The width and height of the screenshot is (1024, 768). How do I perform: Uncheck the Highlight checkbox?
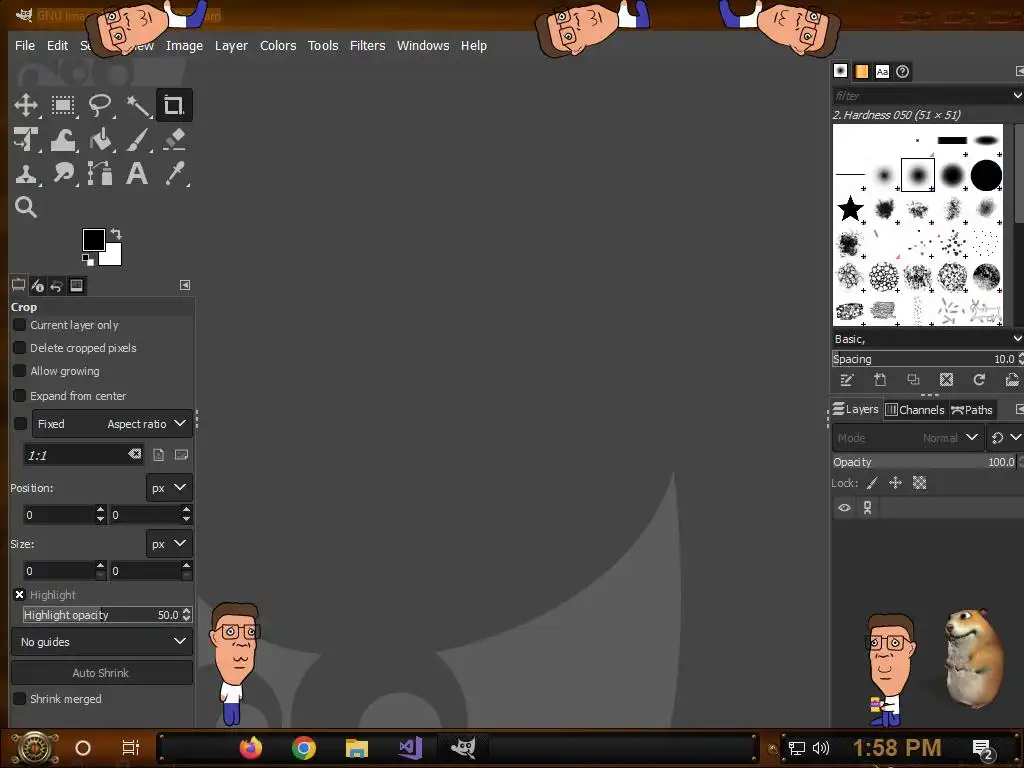click(x=20, y=594)
